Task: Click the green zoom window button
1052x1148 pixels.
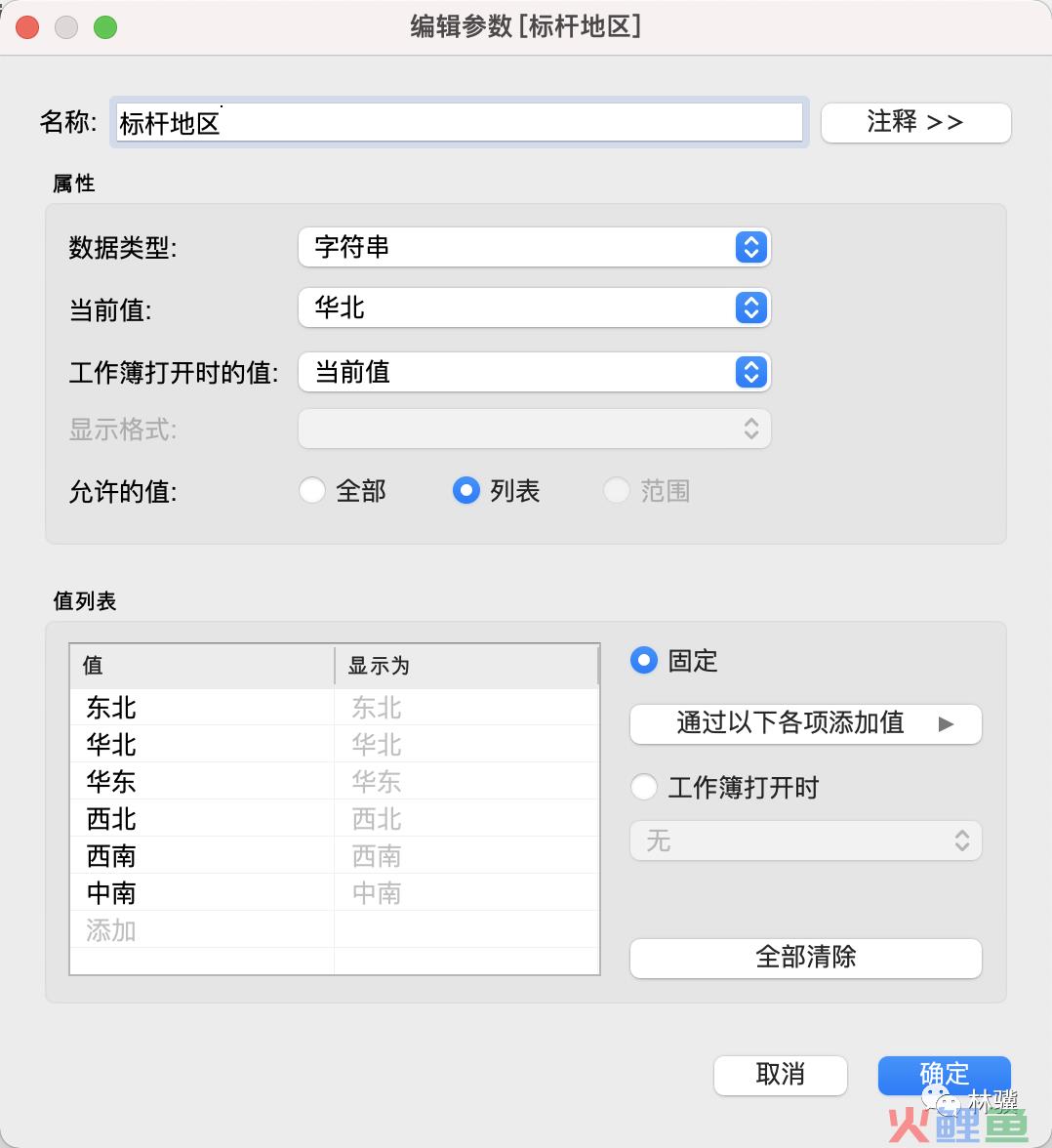Action: click(105, 27)
